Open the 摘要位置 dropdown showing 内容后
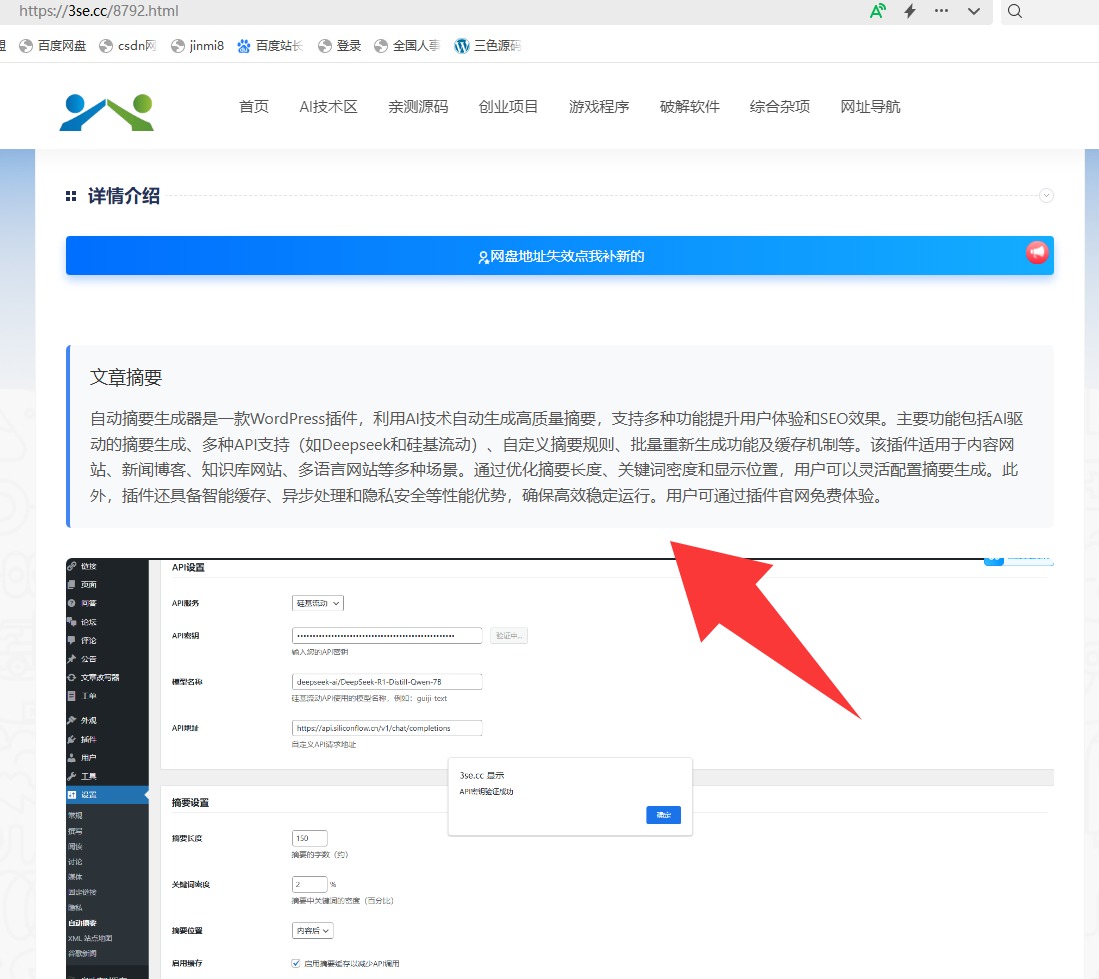The image size is (1099, 979). point(313,930)
